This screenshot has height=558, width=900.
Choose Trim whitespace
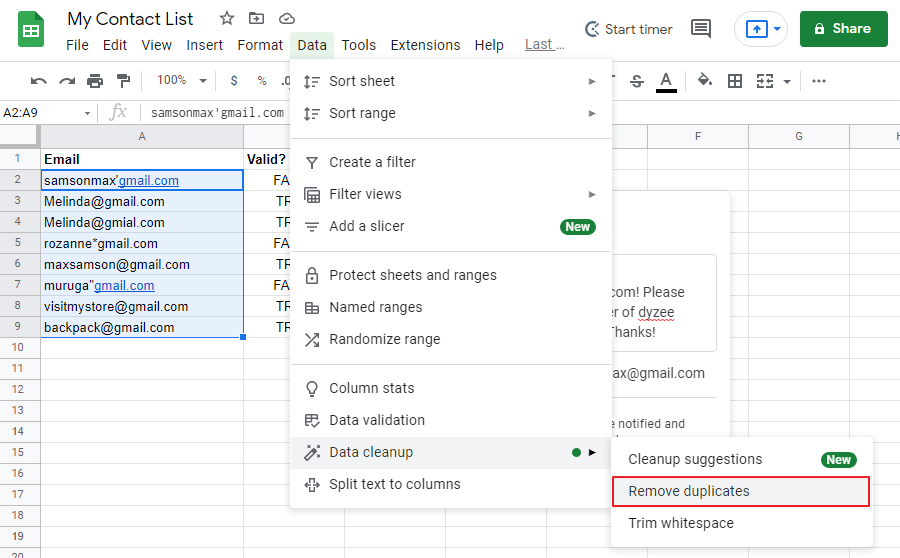click(742, 523)
